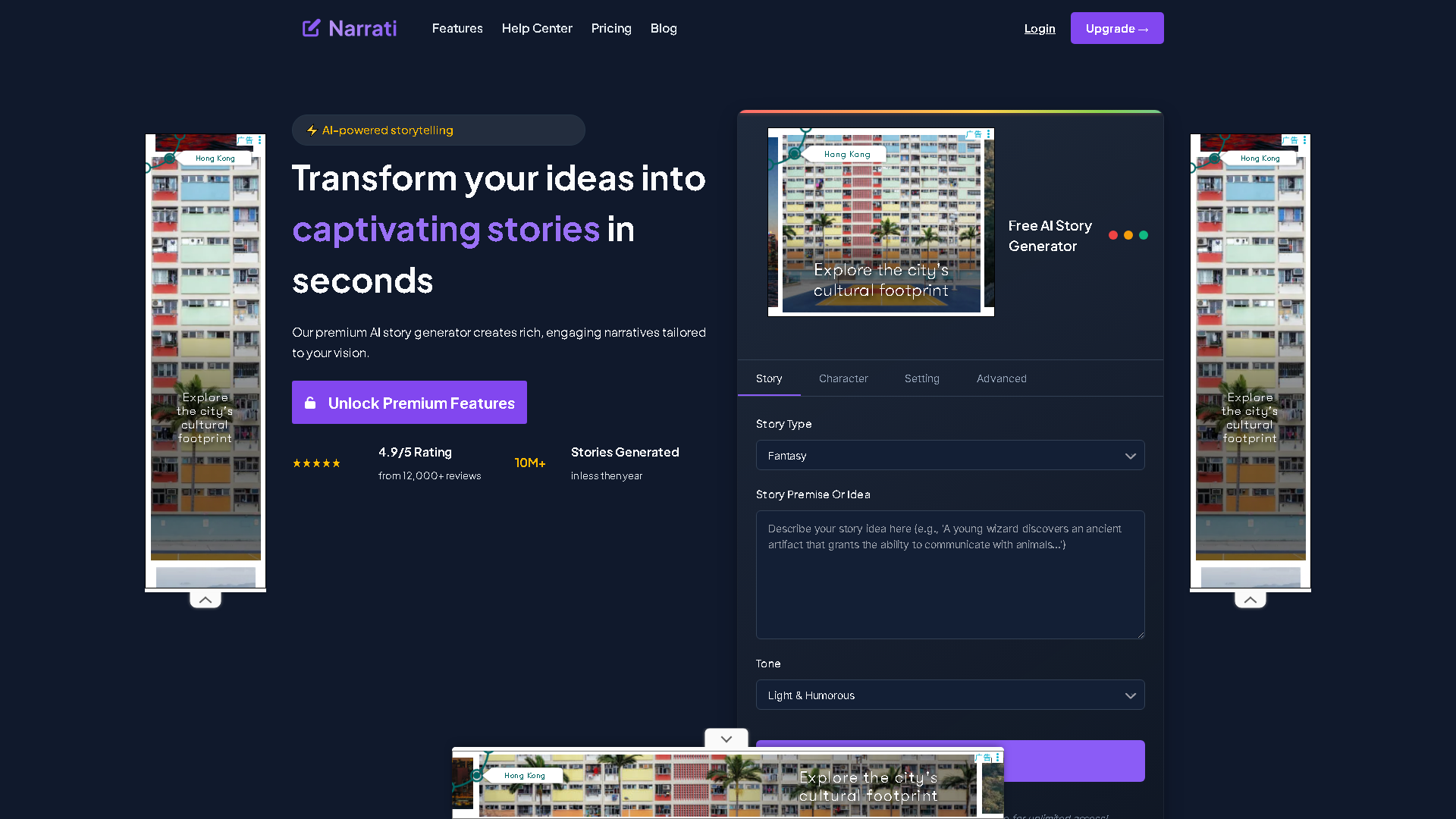The image size is (1456, 819).
Task: Open the three-dot menu on the right sidebar ad
Action: point(1305,140)
